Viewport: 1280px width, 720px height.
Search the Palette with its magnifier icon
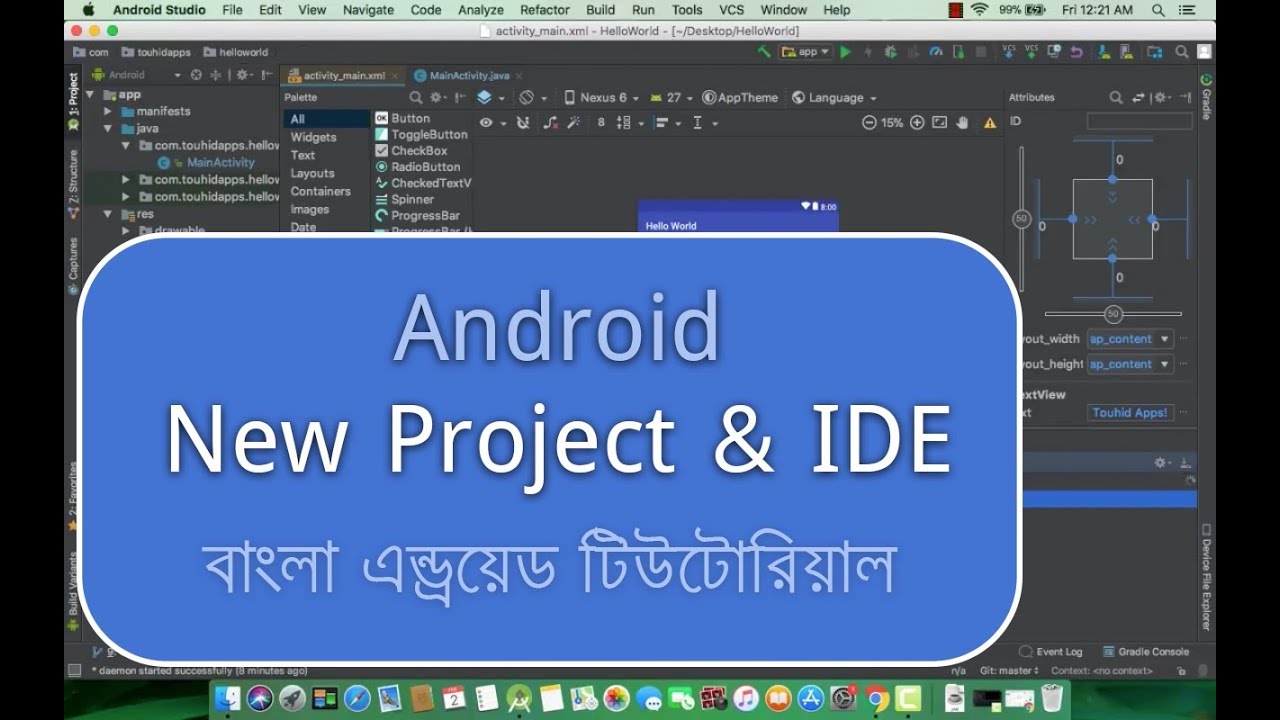[x=416, y=98]
